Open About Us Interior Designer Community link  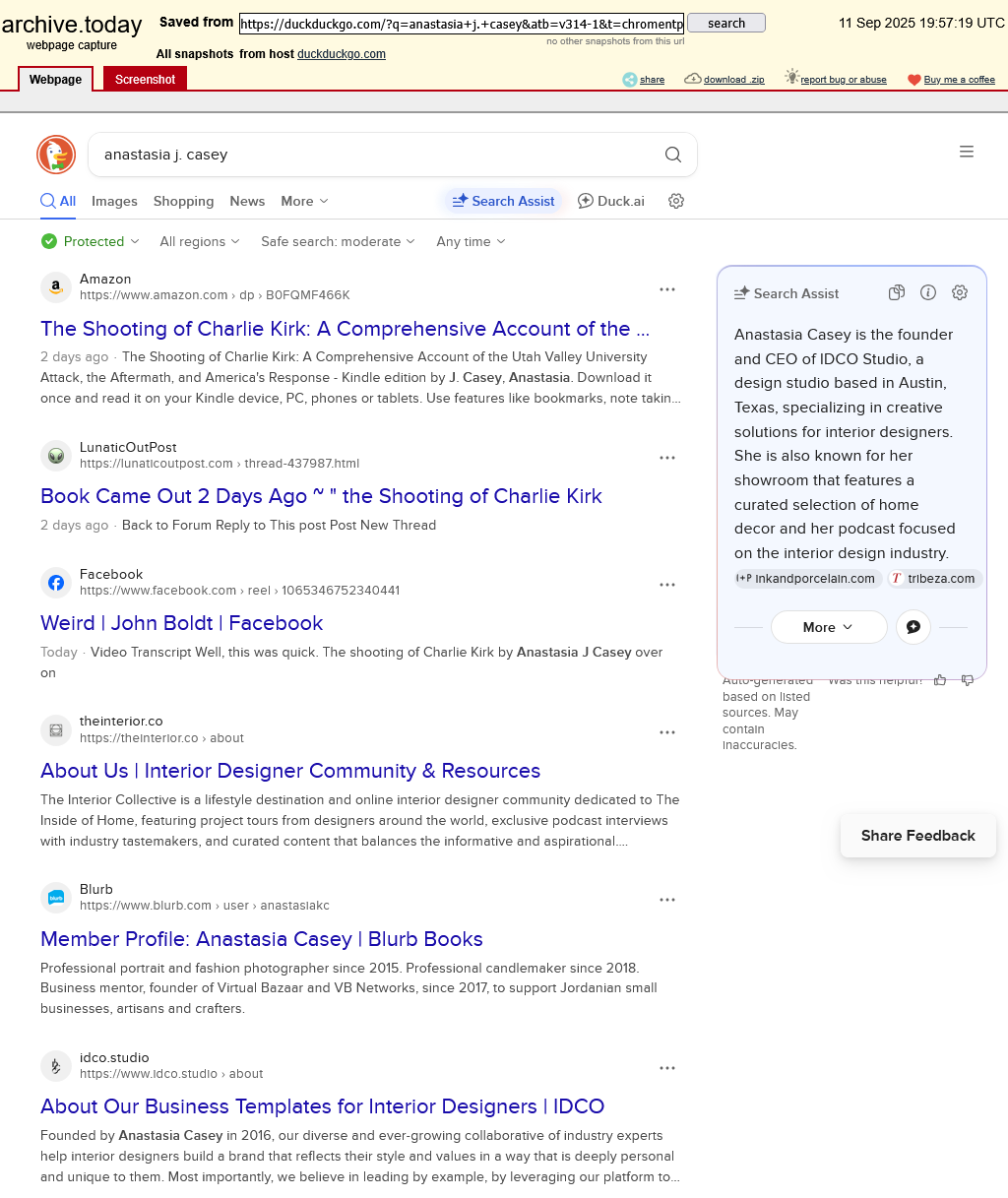tap(290, 771)
